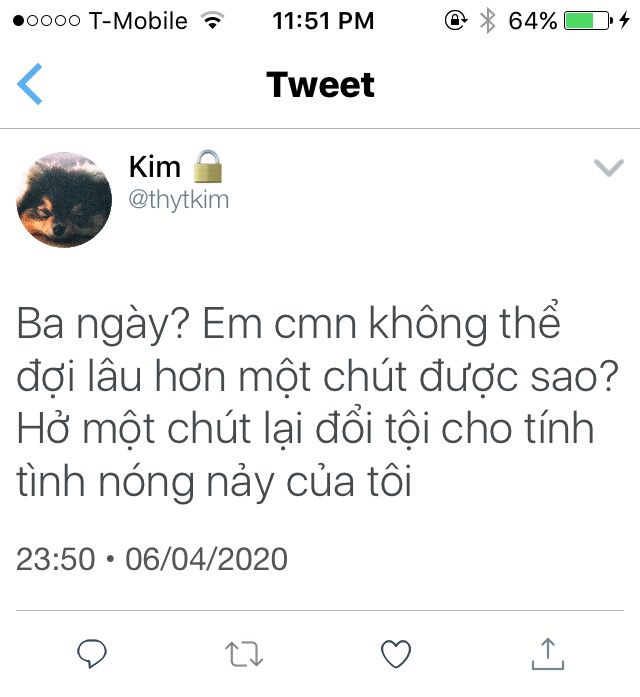Select the display name Kim
Screen dimensions: 640x697
click(155, 167)
